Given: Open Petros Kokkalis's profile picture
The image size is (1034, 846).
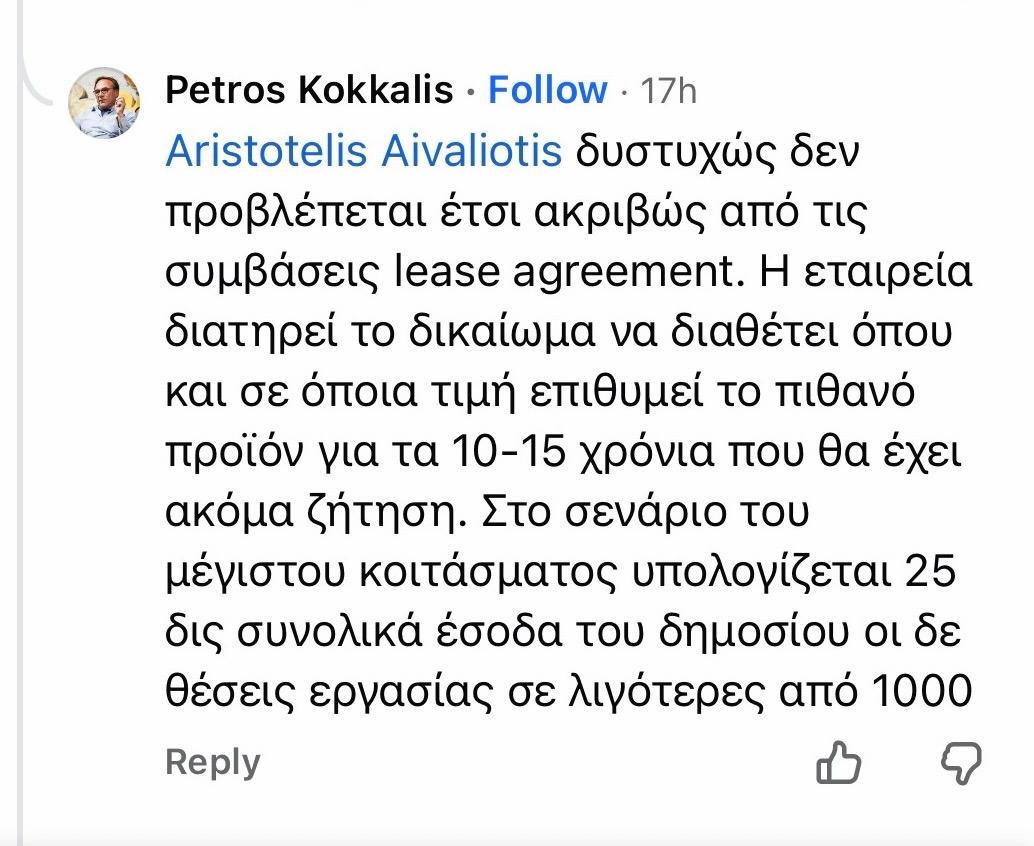Looking at the screenshot, I should coord(103,103).
